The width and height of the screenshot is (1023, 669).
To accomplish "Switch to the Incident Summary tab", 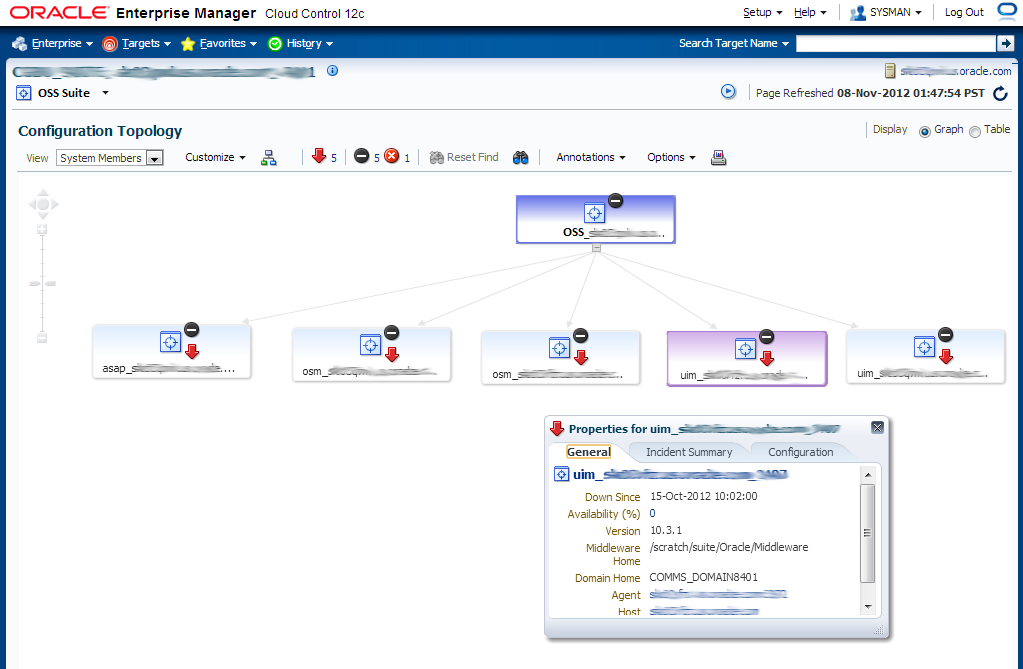I will [689, 452].
